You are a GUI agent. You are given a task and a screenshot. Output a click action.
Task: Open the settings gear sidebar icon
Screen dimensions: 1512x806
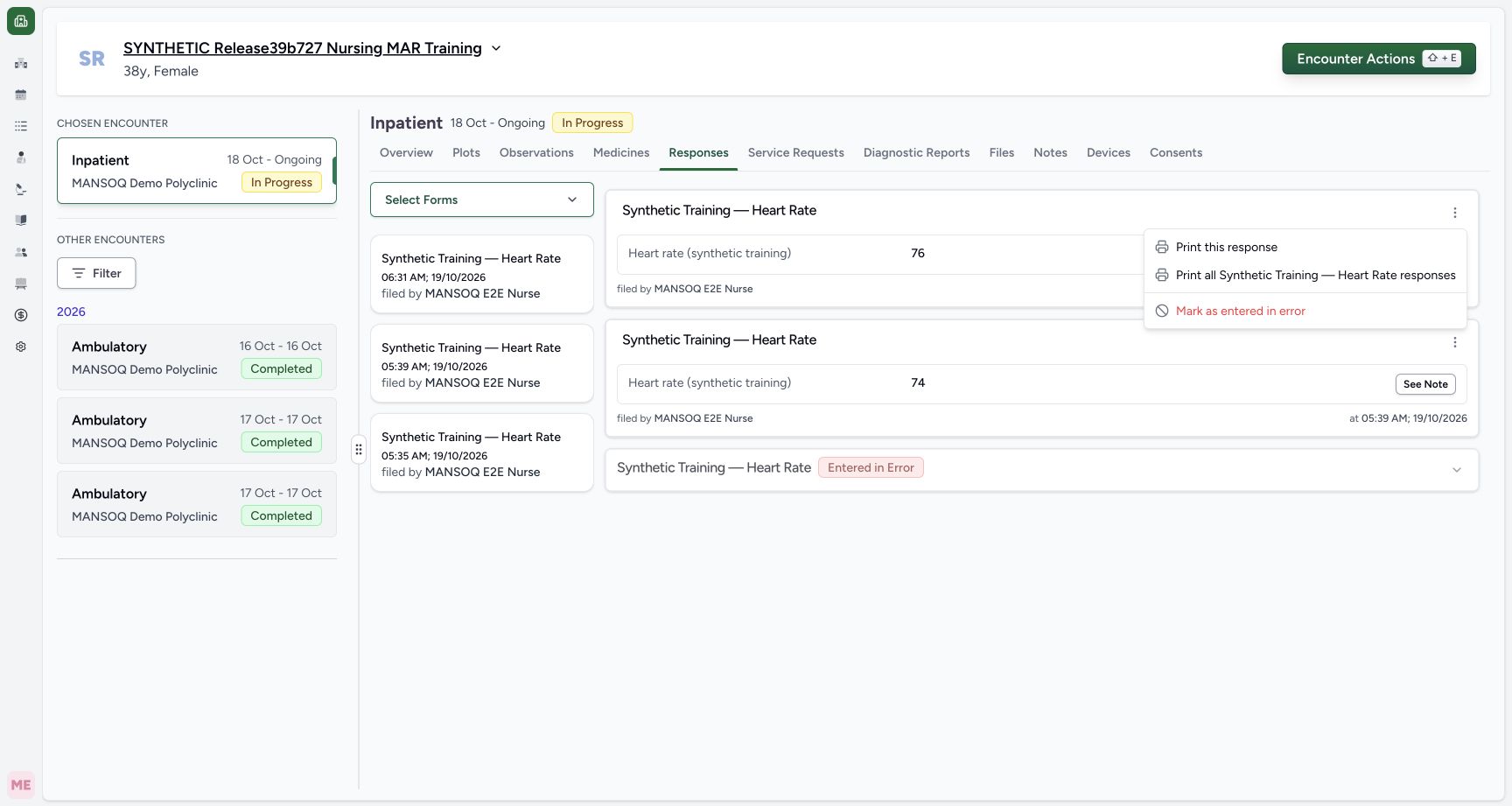pyautogui.click(x=21, y=347)
